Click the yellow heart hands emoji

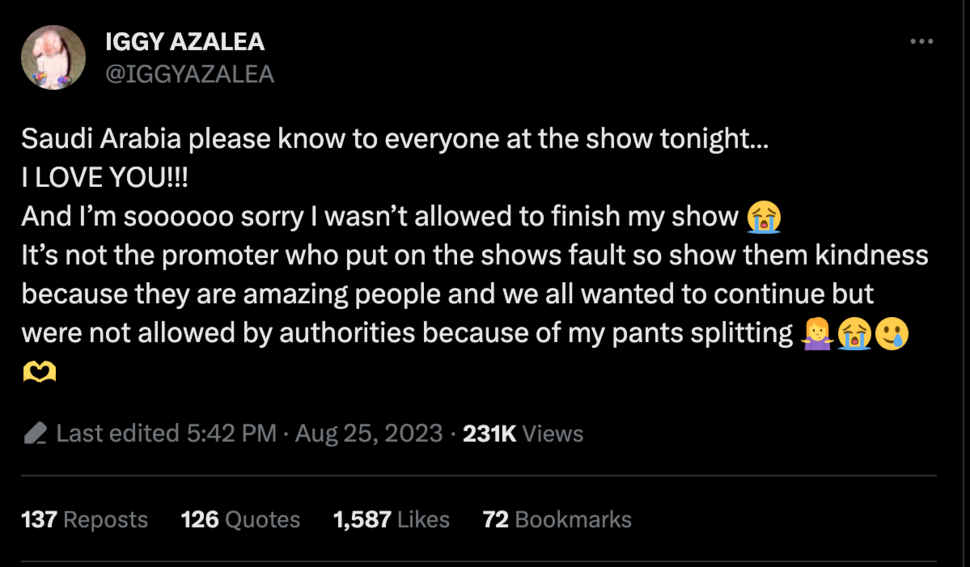39,372
